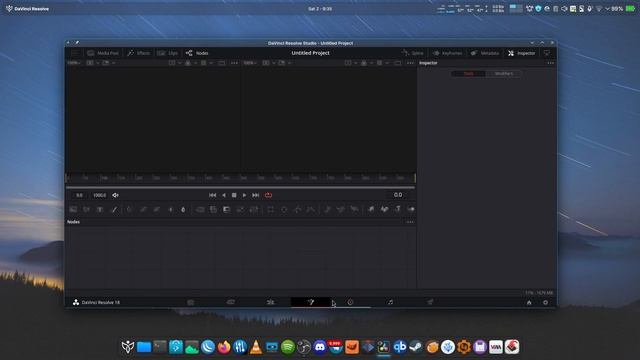Image resolution: width=640 pixels, height=360 pixels.
Task: Toggle the Inspector panel button
Action: click(522, 53)
